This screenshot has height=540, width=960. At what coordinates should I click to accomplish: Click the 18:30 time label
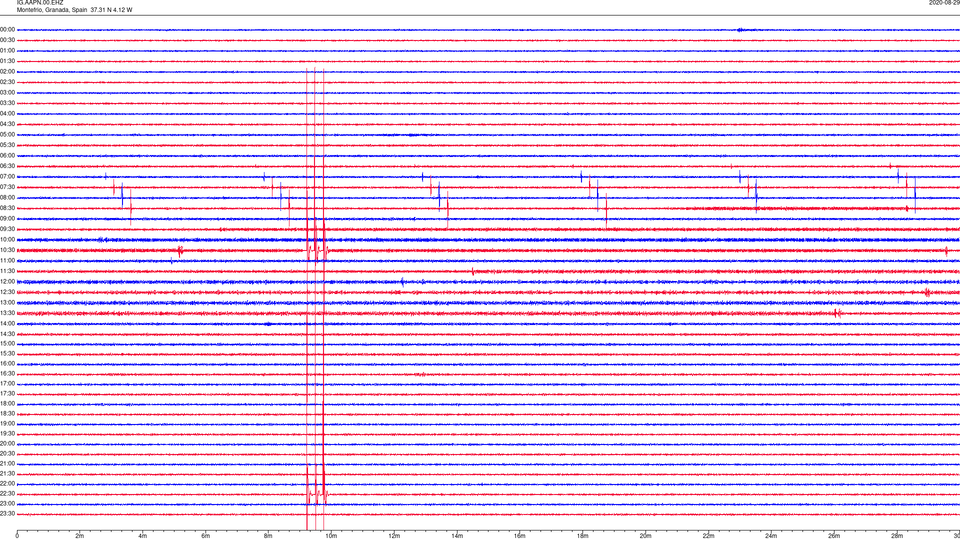click(7, 414)
